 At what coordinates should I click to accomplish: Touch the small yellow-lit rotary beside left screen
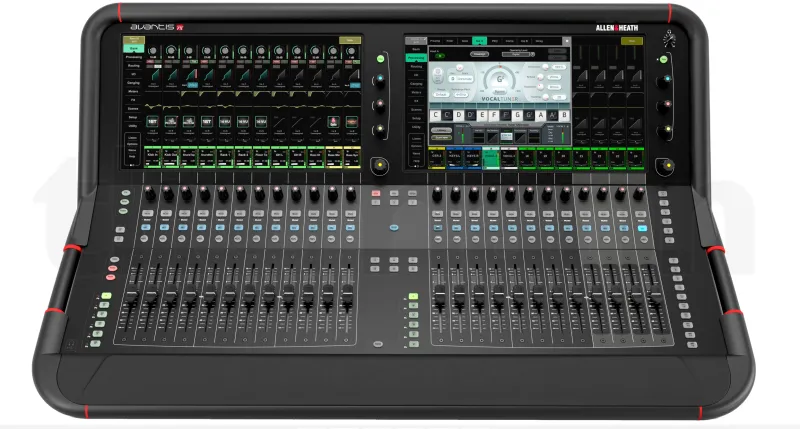pos(380,130)
